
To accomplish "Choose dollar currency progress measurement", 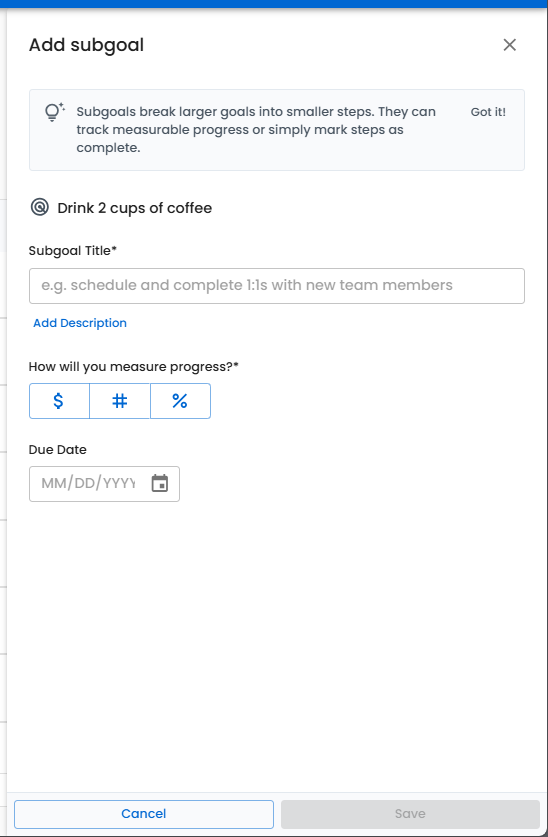I will point(59,400).
